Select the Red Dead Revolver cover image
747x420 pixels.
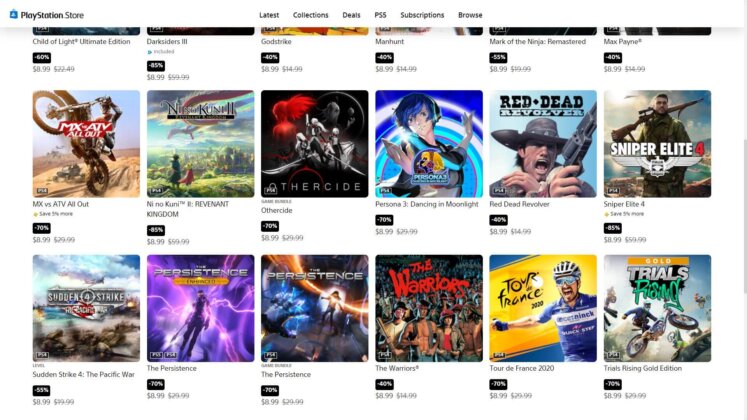[543, 144]
